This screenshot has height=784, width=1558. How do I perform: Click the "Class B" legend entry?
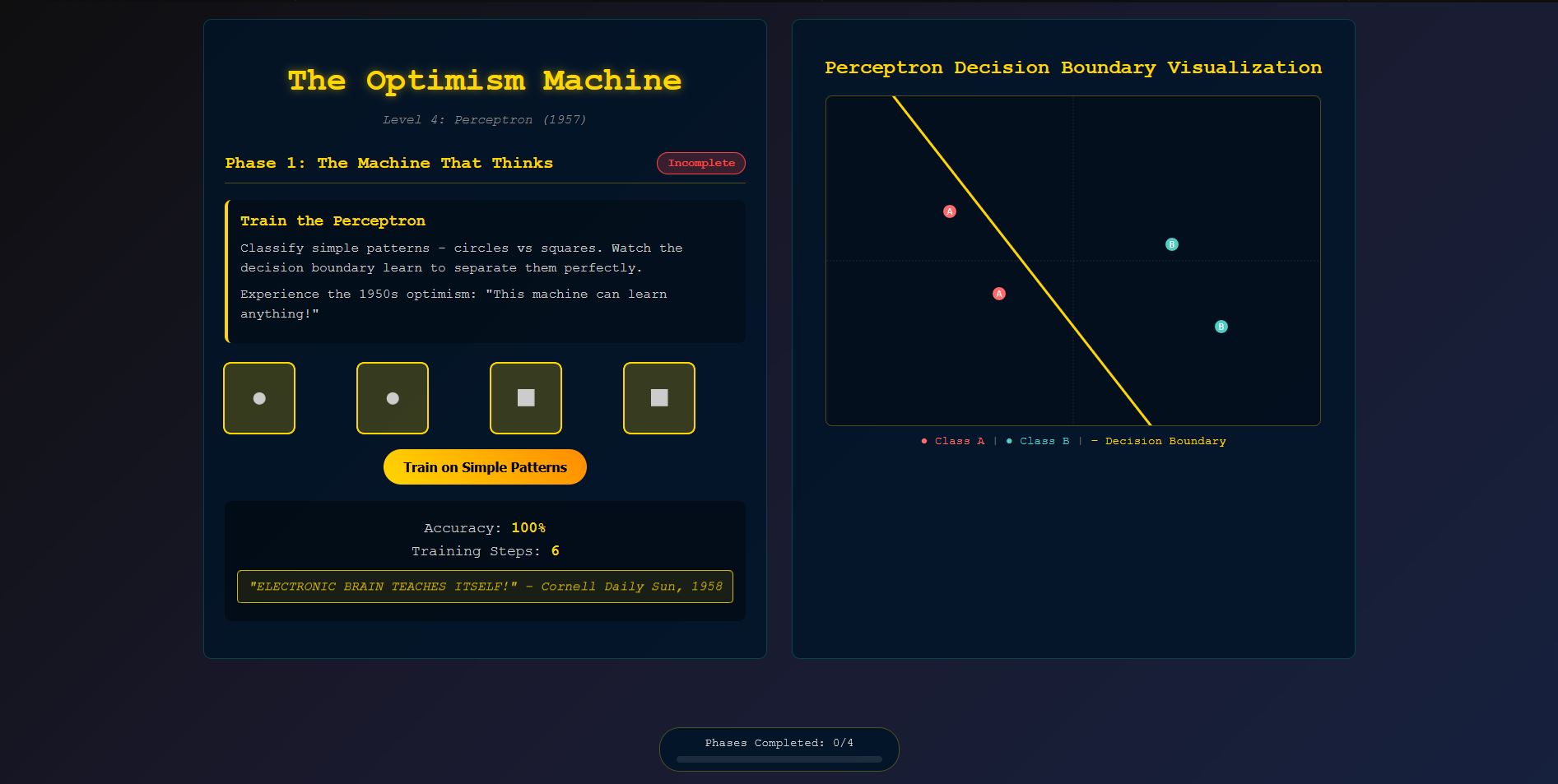[1038, 441]
